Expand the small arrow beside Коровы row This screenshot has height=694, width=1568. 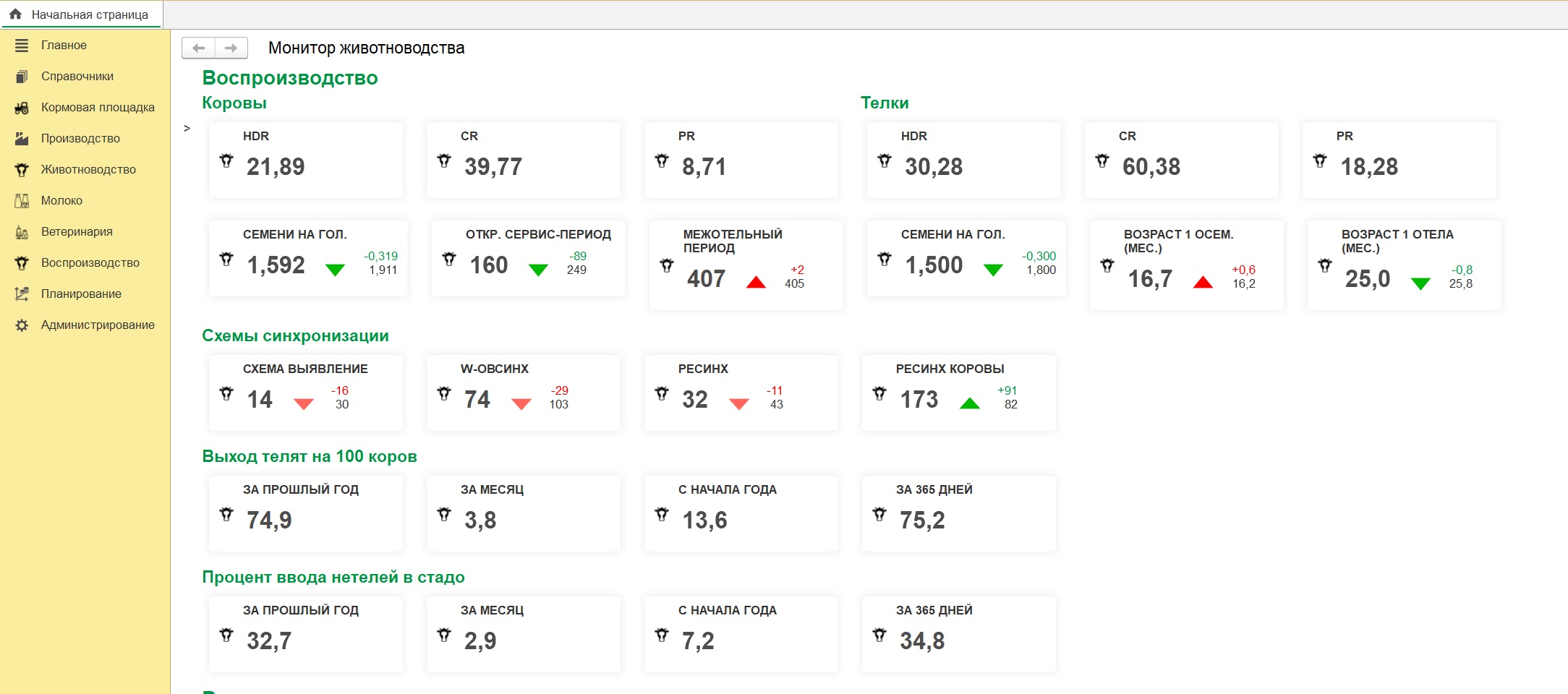[x=187, y=129]
